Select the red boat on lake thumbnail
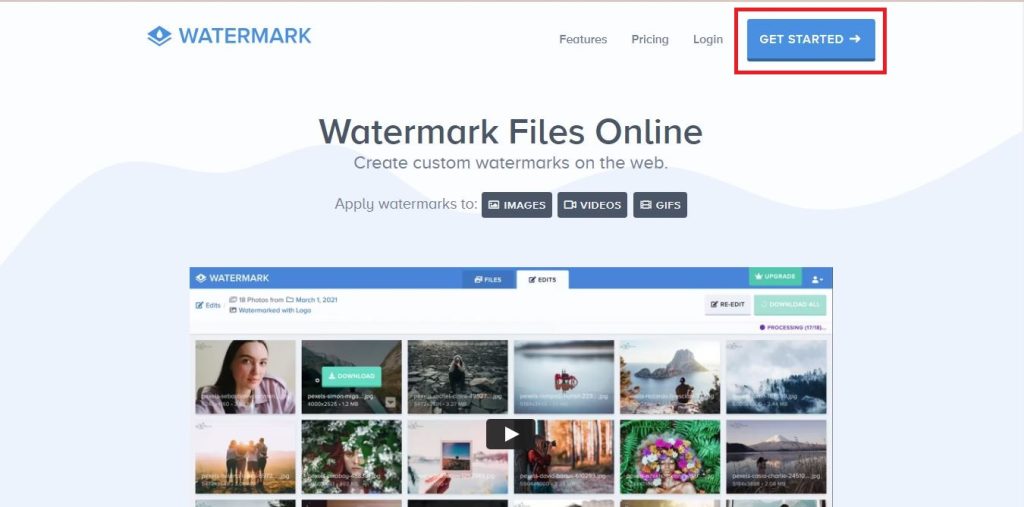The image size is (1024, 507). [564, 376]
